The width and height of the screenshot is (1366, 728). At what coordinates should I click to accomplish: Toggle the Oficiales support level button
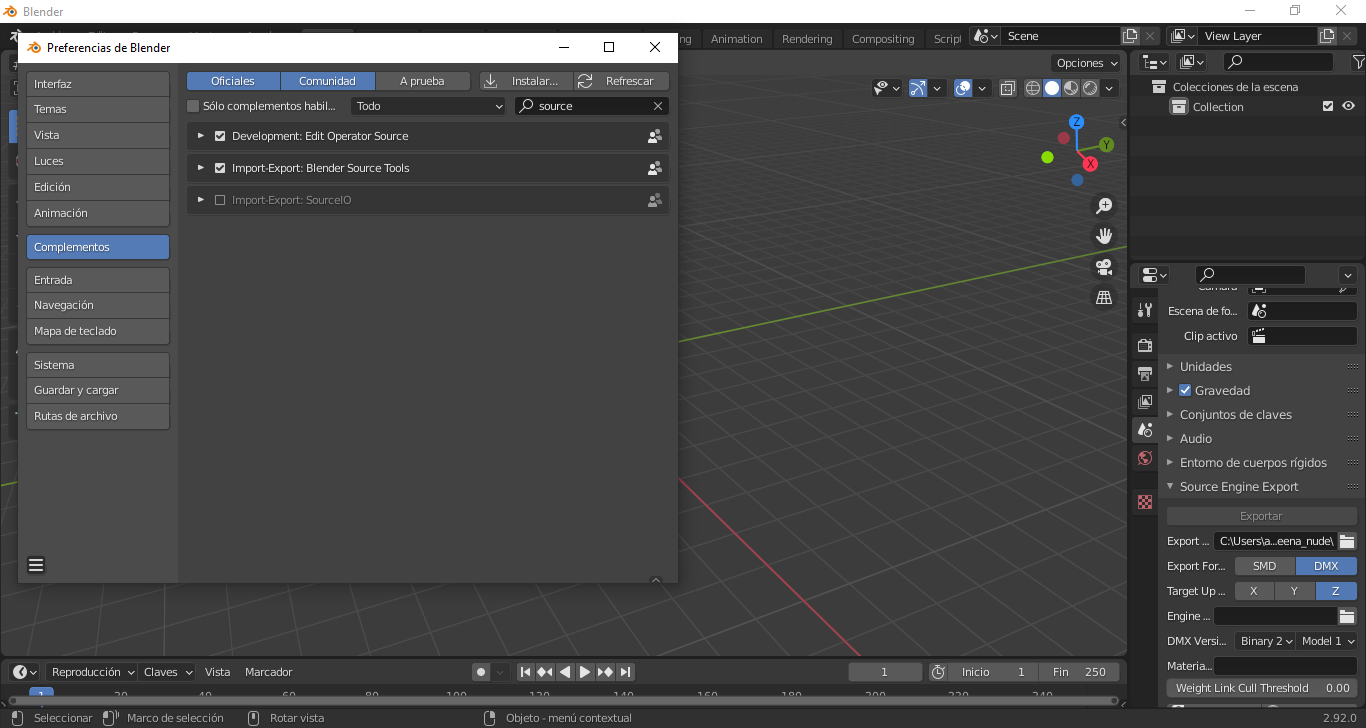pyautogui.click(x=233, y=81)
